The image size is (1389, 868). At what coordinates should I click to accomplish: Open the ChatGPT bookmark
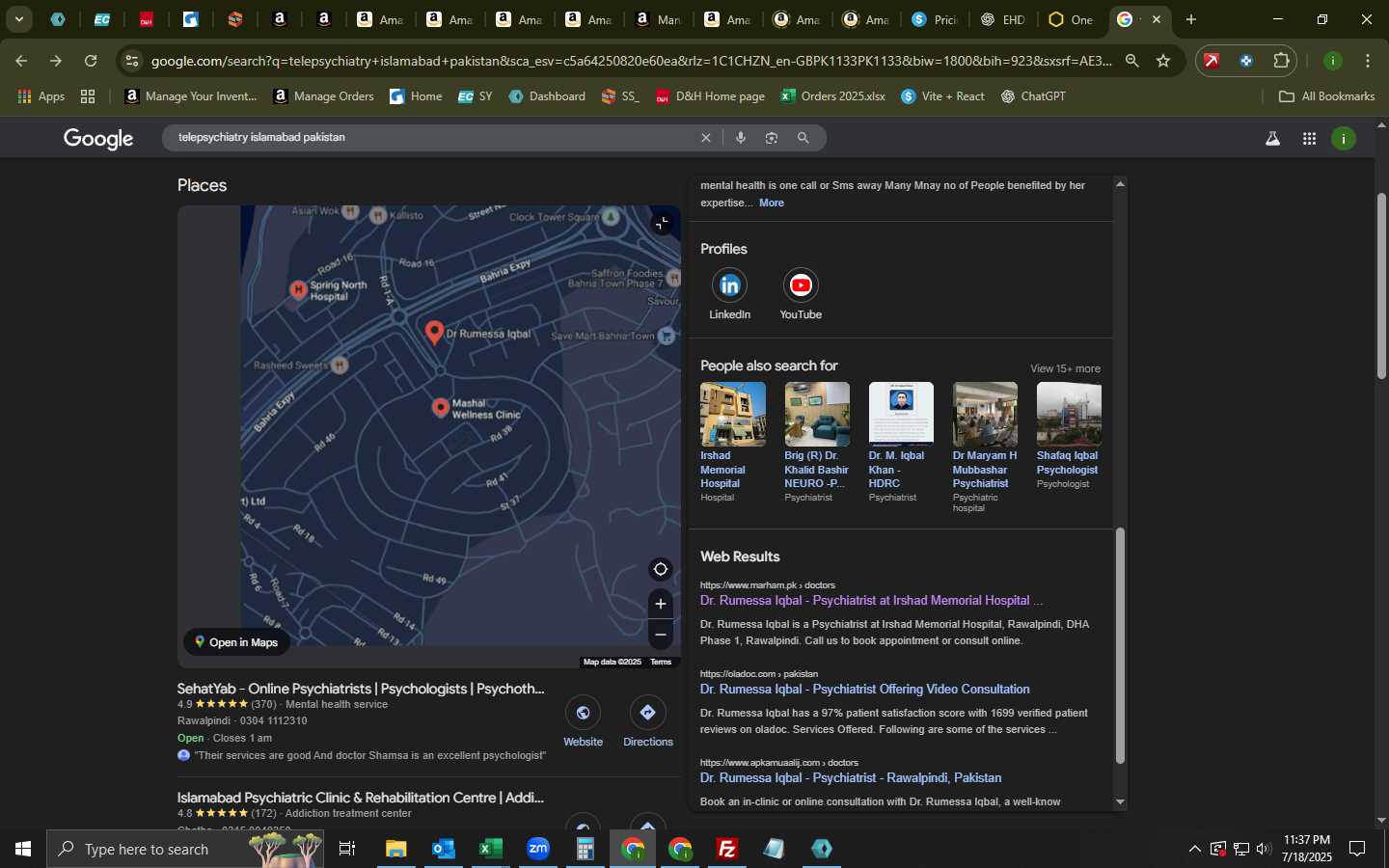coord(1033,96)
